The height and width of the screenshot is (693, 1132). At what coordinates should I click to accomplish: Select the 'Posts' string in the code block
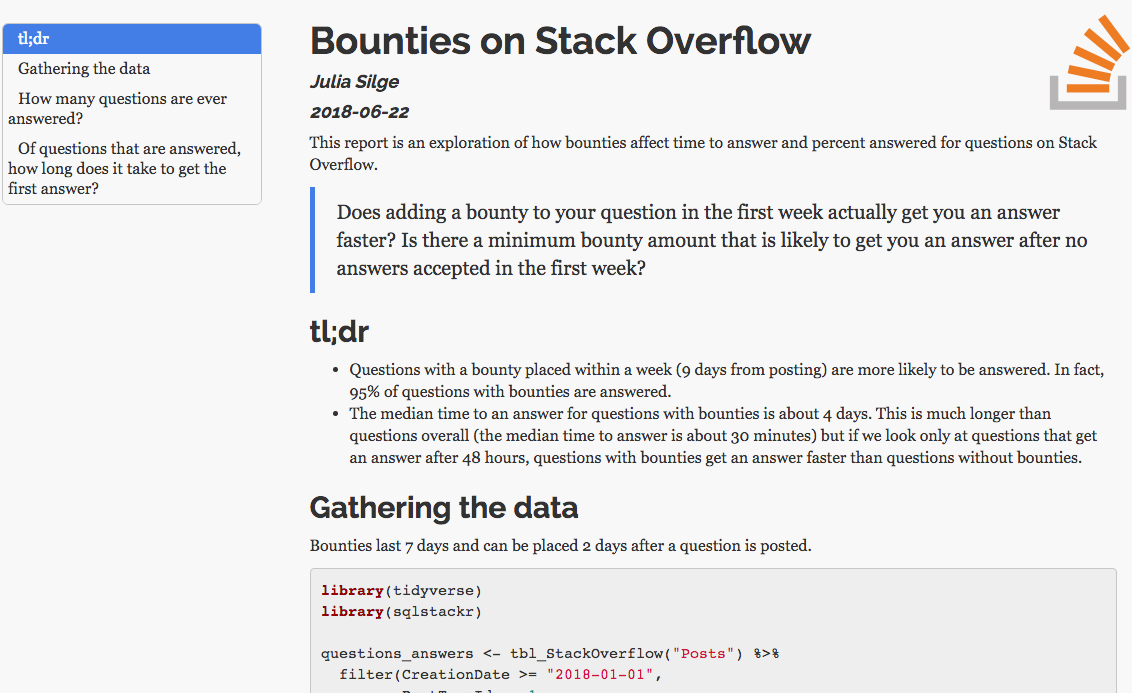pos(703,653)
